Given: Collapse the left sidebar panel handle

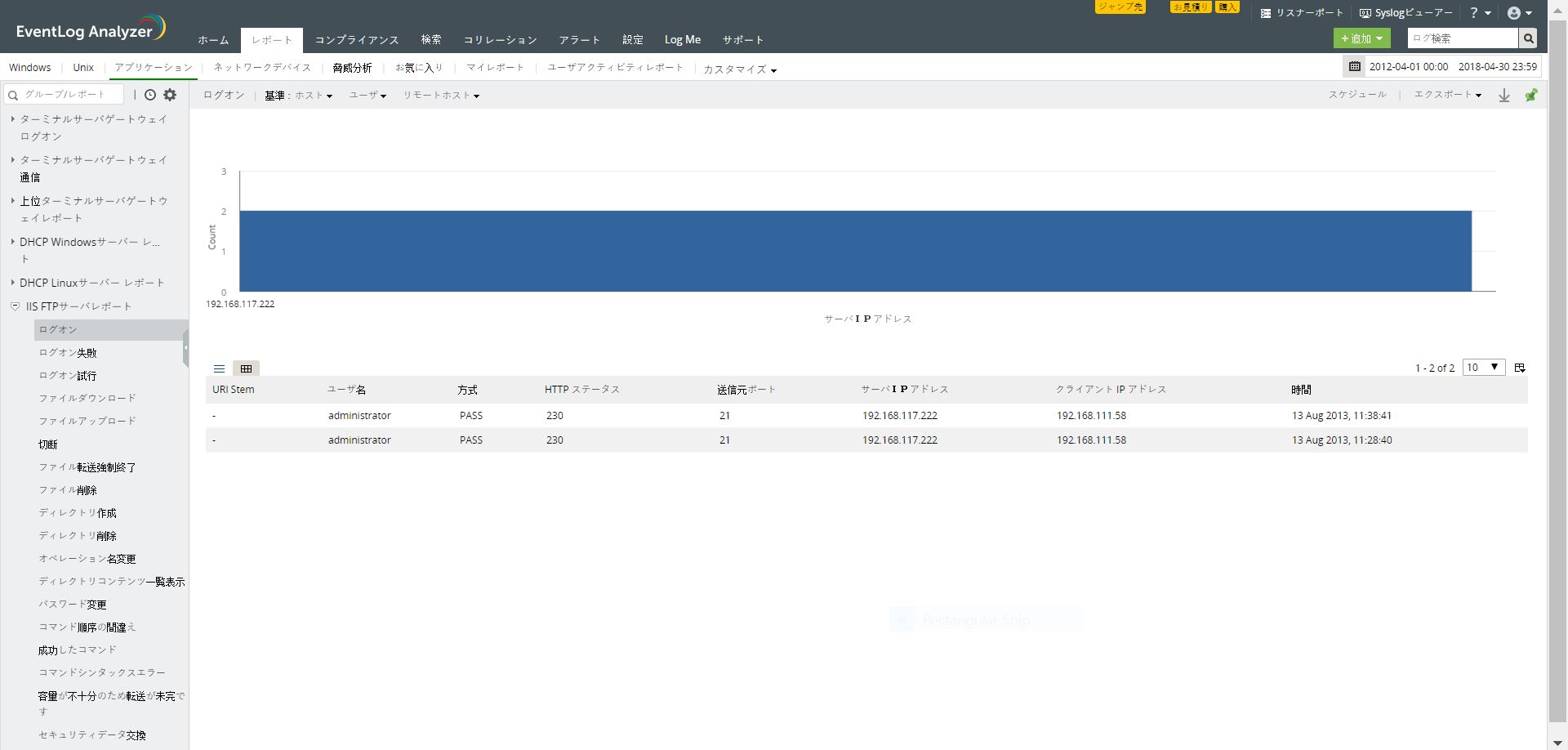Looking at the screenshot, I should tap(185, 347).
